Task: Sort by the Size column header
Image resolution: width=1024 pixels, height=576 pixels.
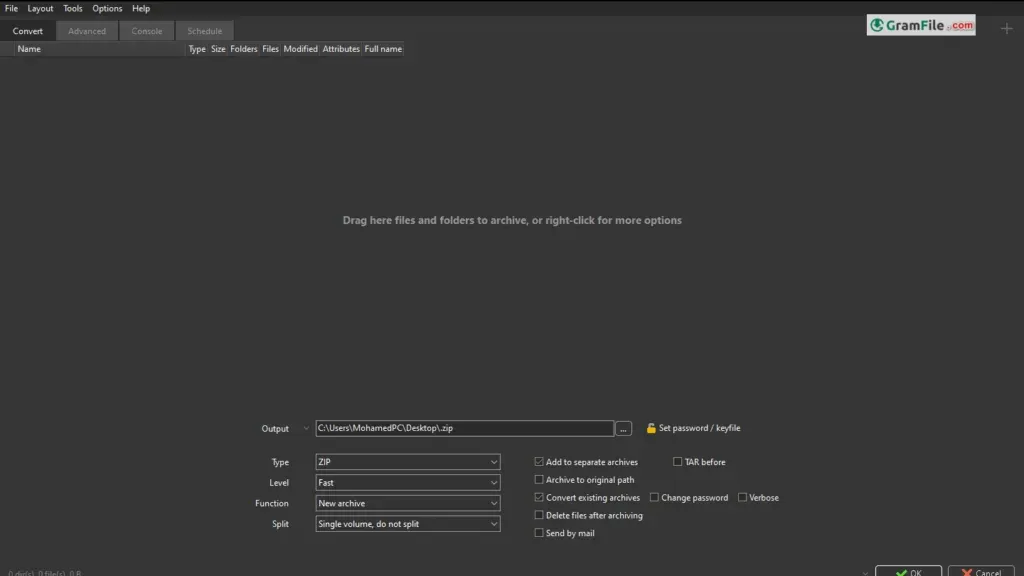Action: 218,49
